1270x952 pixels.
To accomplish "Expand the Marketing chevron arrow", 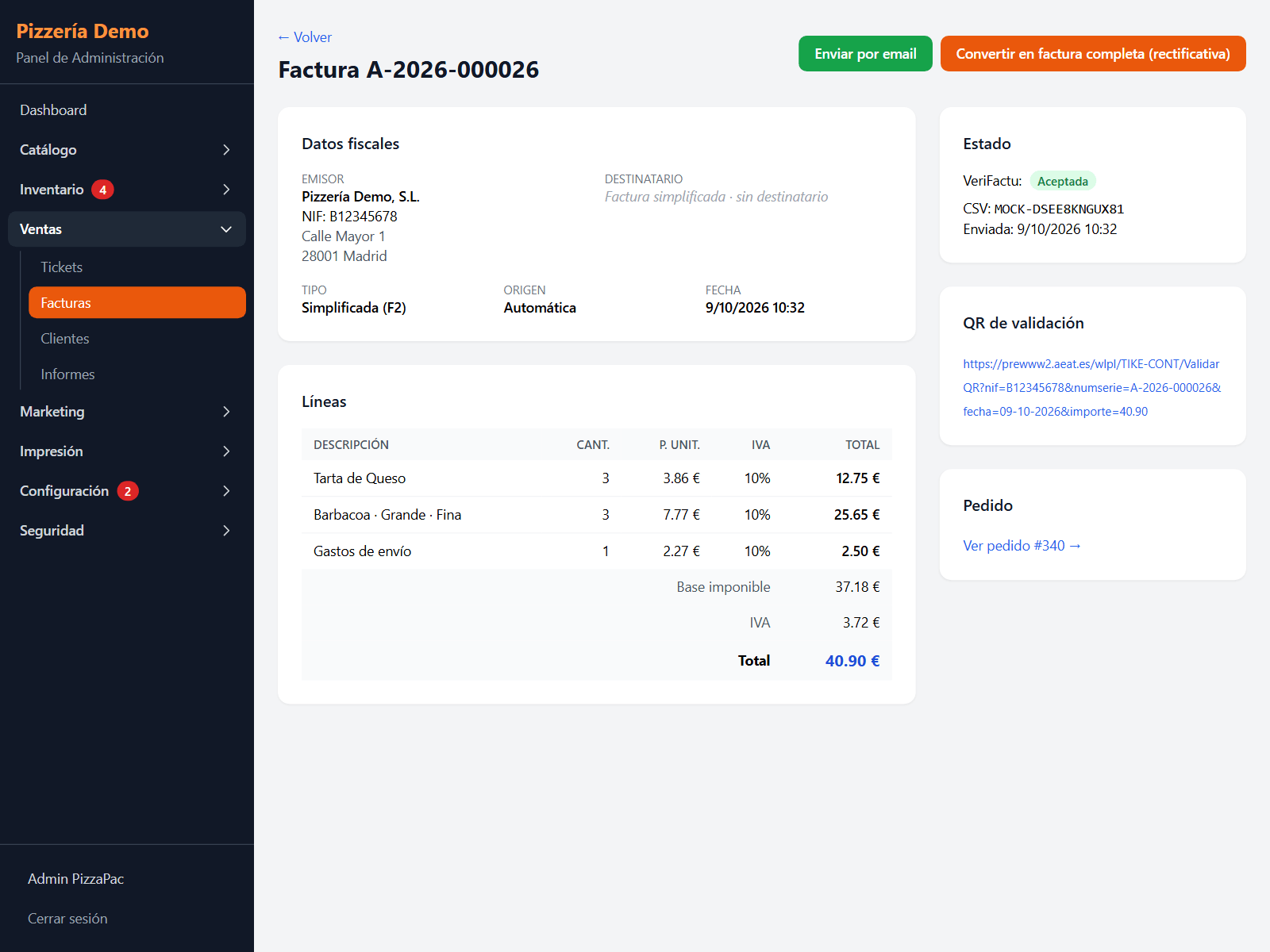I will coord(226,412).
